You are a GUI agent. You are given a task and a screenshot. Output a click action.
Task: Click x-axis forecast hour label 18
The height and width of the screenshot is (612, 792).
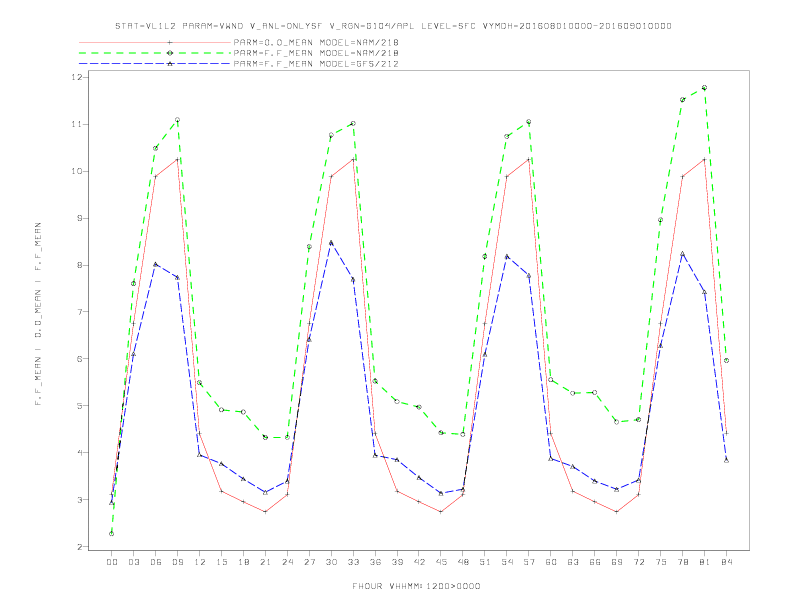(243, 562)
